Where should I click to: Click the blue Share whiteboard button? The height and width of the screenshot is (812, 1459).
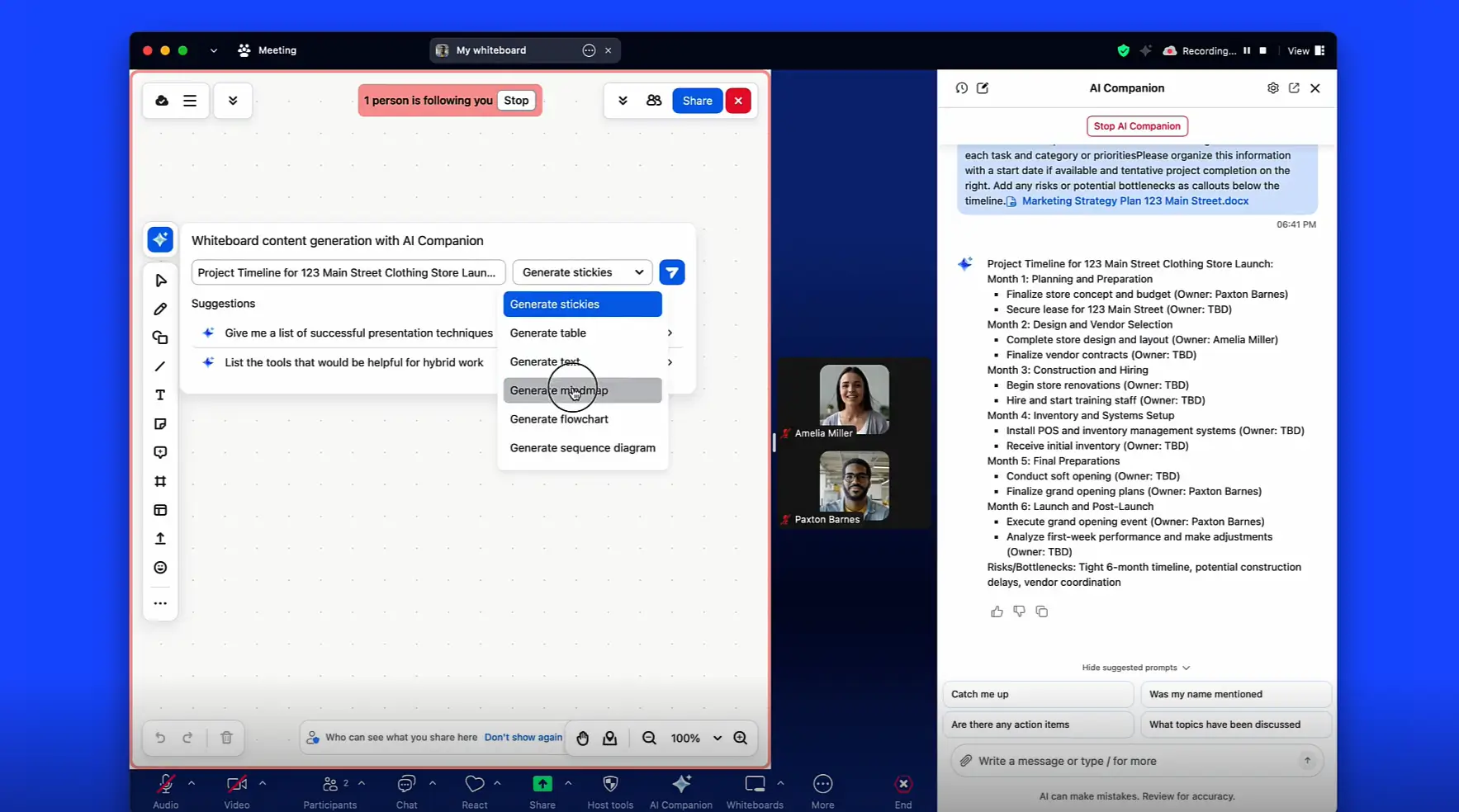pos(697,101)
